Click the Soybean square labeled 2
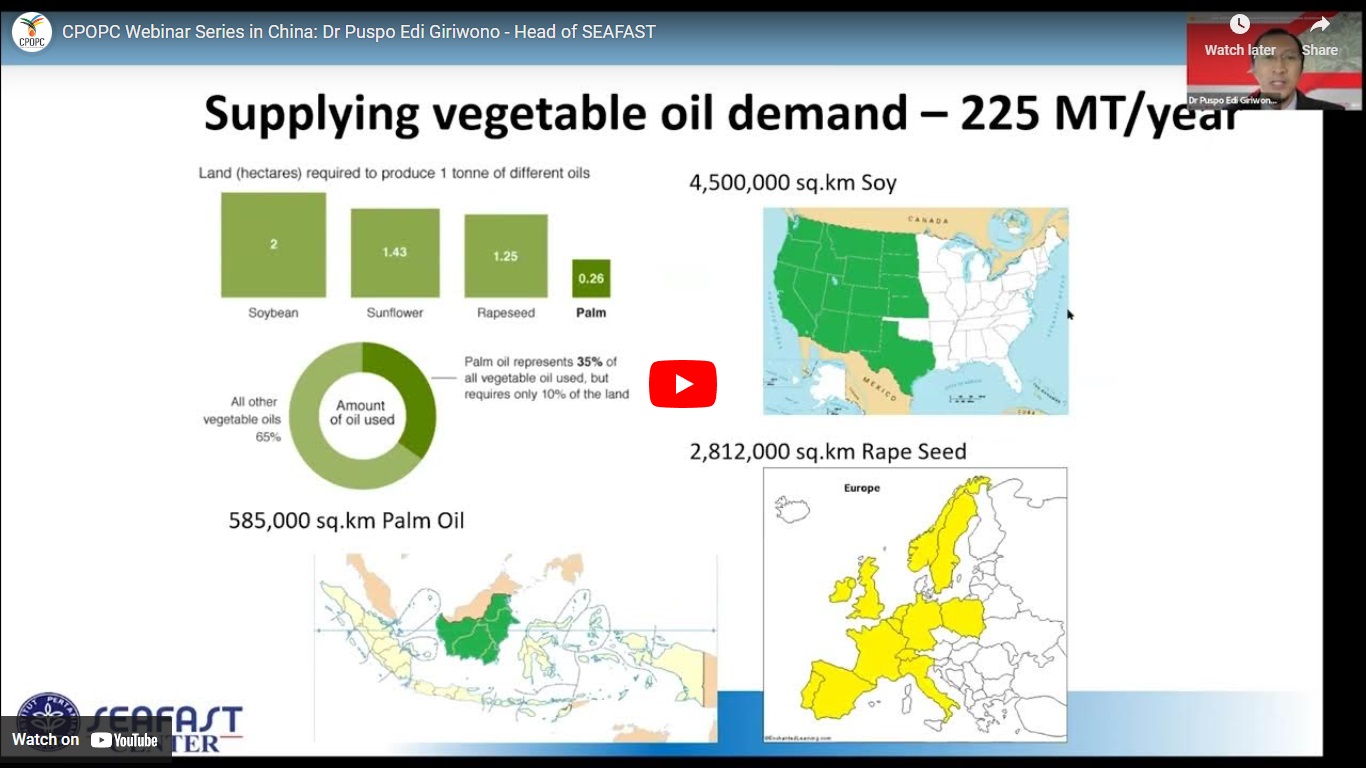This screenshot has height=768, width=1366. 273,245
